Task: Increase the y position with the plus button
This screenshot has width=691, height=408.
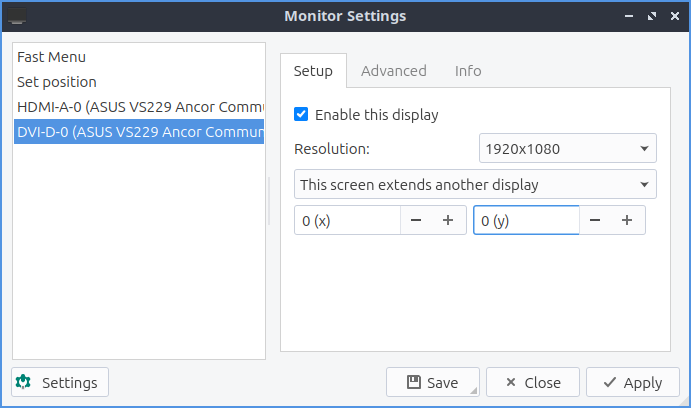Action: click(627, 220)
